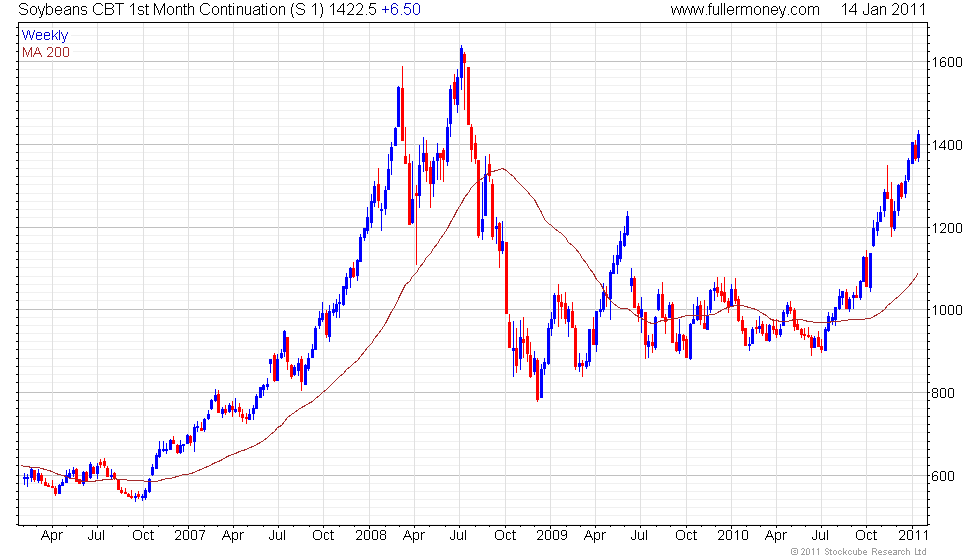Click the December 2008 low candle near 780

point(538,380)
